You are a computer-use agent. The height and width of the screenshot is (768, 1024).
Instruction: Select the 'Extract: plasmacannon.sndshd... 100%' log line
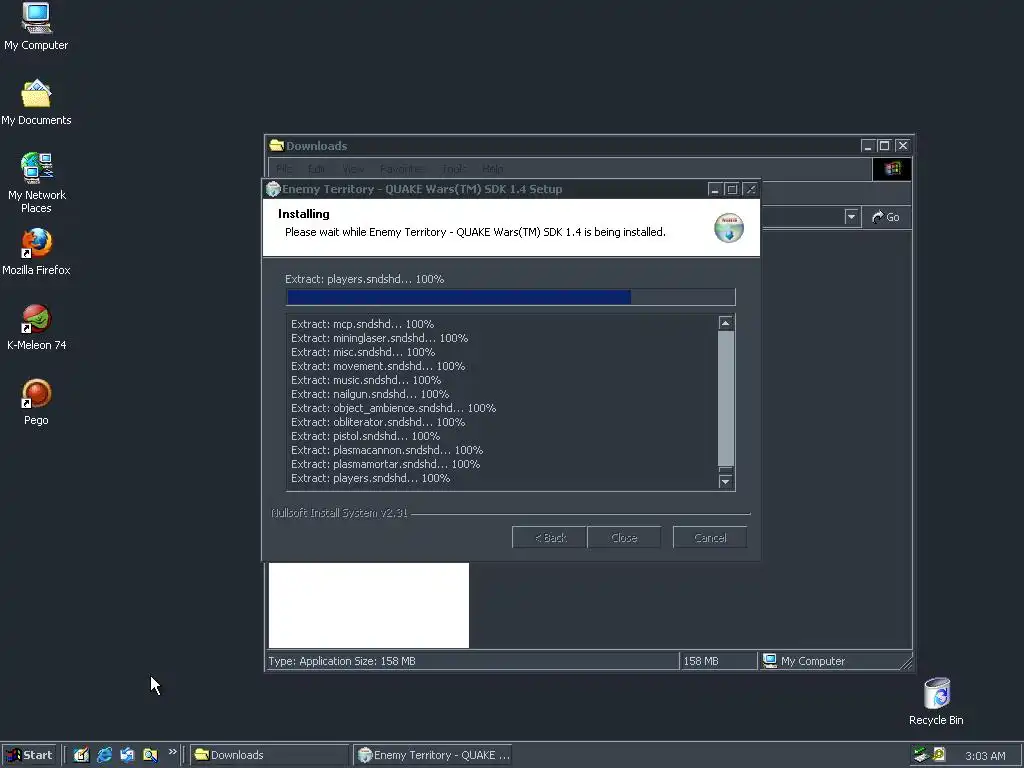click(387, 451)
